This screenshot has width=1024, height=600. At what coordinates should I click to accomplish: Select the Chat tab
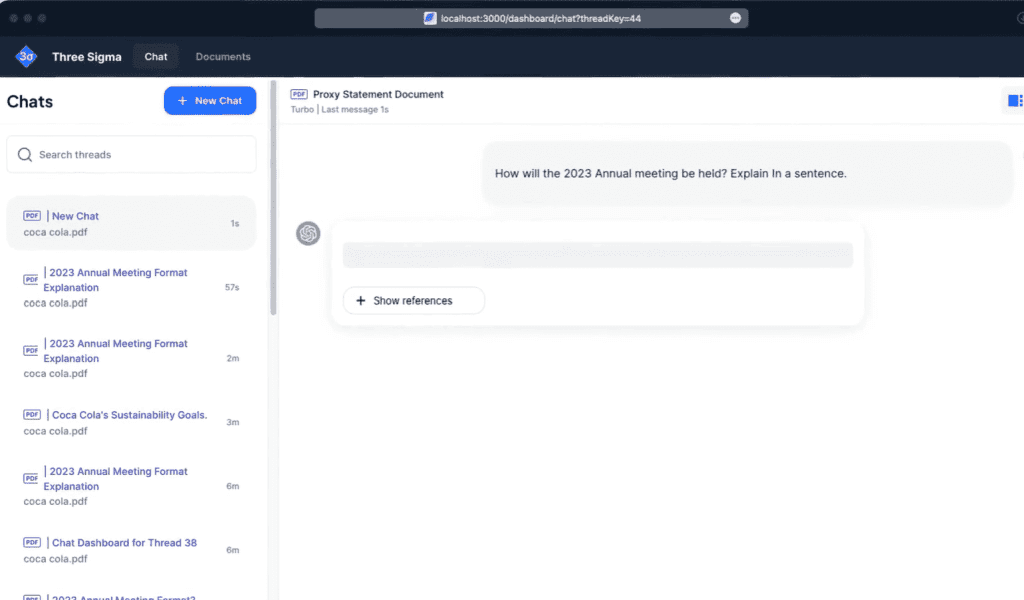tap(156, 57)
